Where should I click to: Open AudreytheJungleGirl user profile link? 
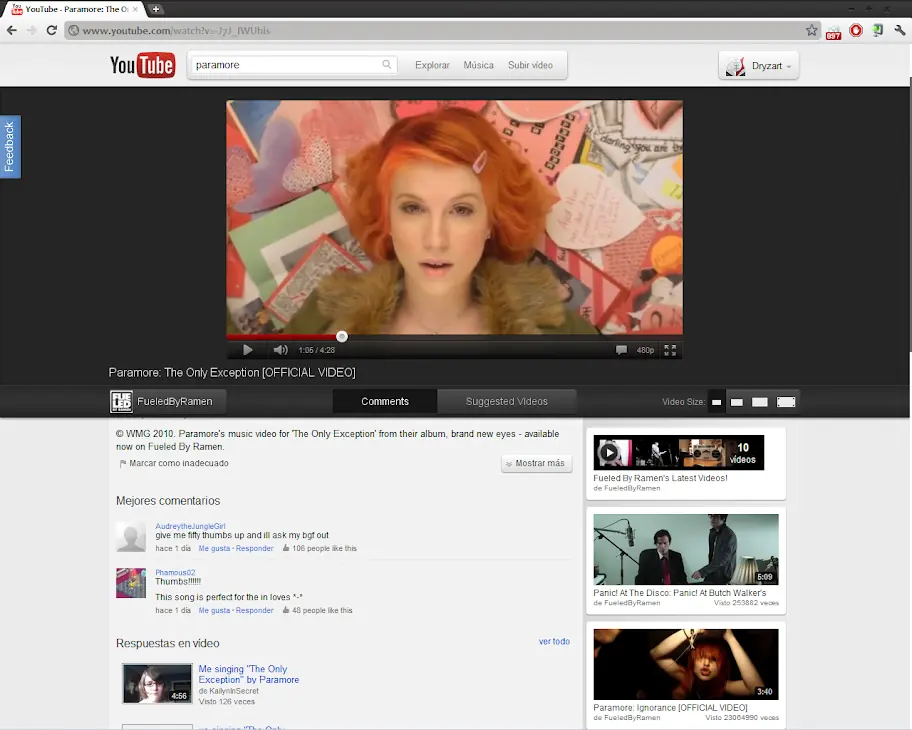[190, 526]
